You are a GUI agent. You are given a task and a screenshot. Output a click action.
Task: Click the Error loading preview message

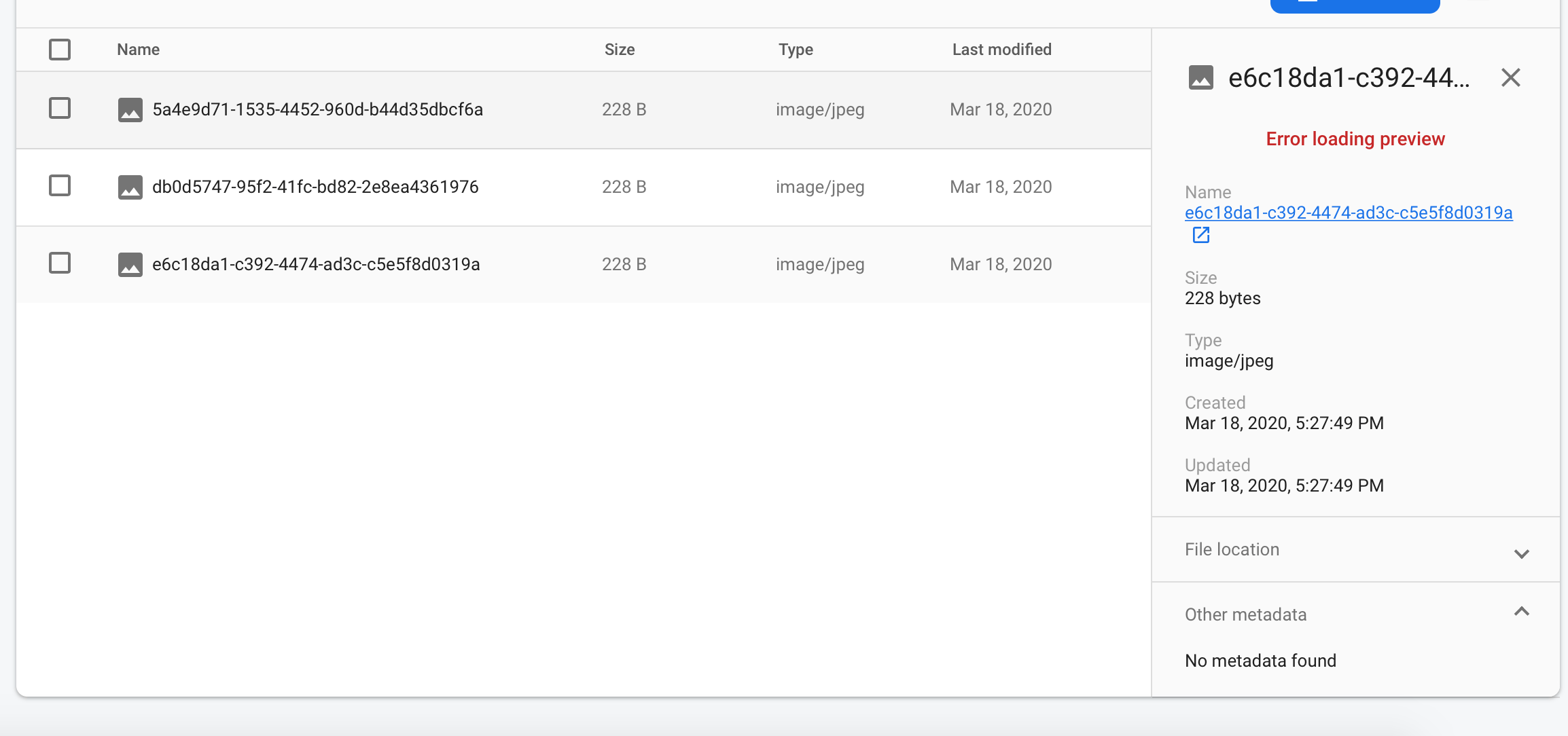1355,139
